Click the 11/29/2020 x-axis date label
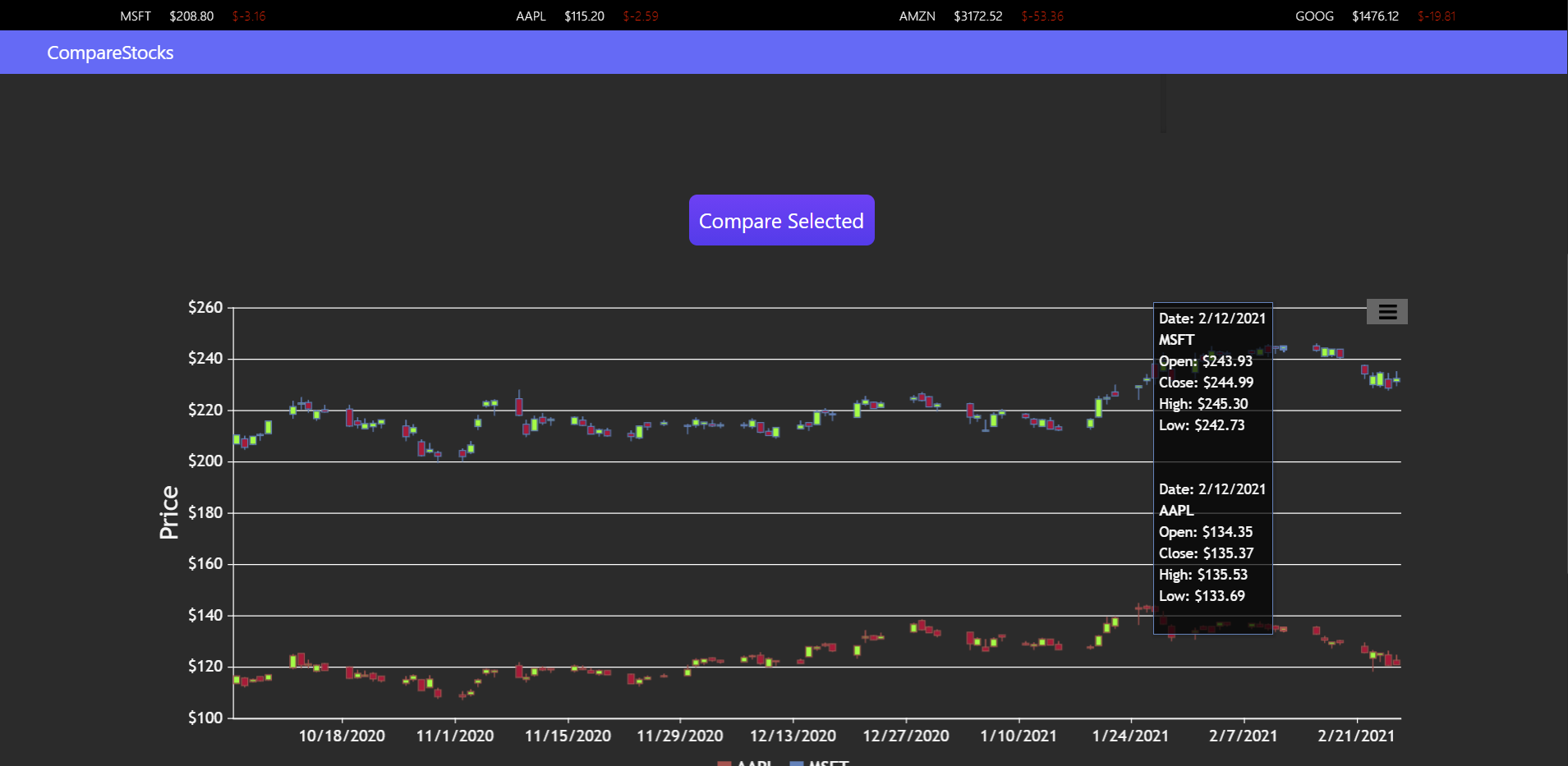Image resolution: width=1568 pixels, height=766 pixels. [680, 736]
